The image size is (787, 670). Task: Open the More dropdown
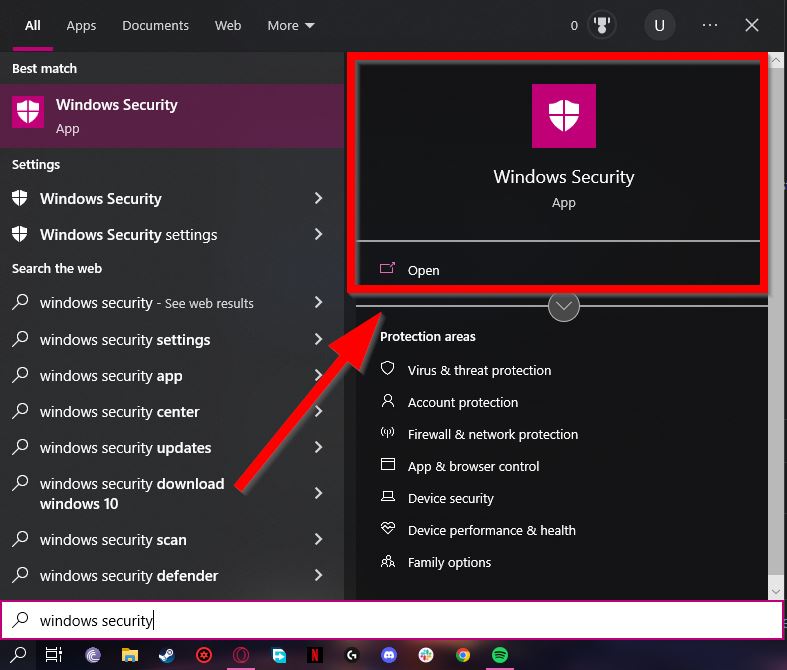291,26
